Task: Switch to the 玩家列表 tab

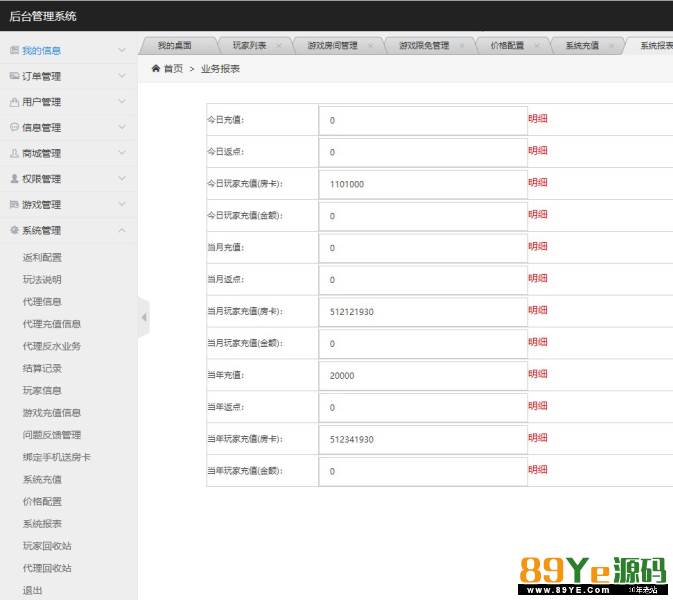Action: tap(249, 45)
